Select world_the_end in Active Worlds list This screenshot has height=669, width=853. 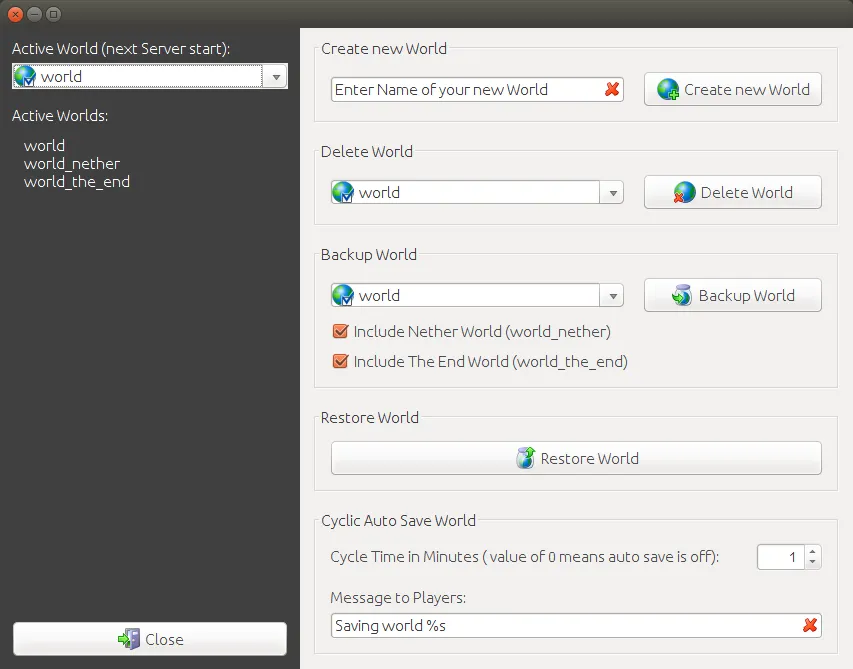coord(77,182)
